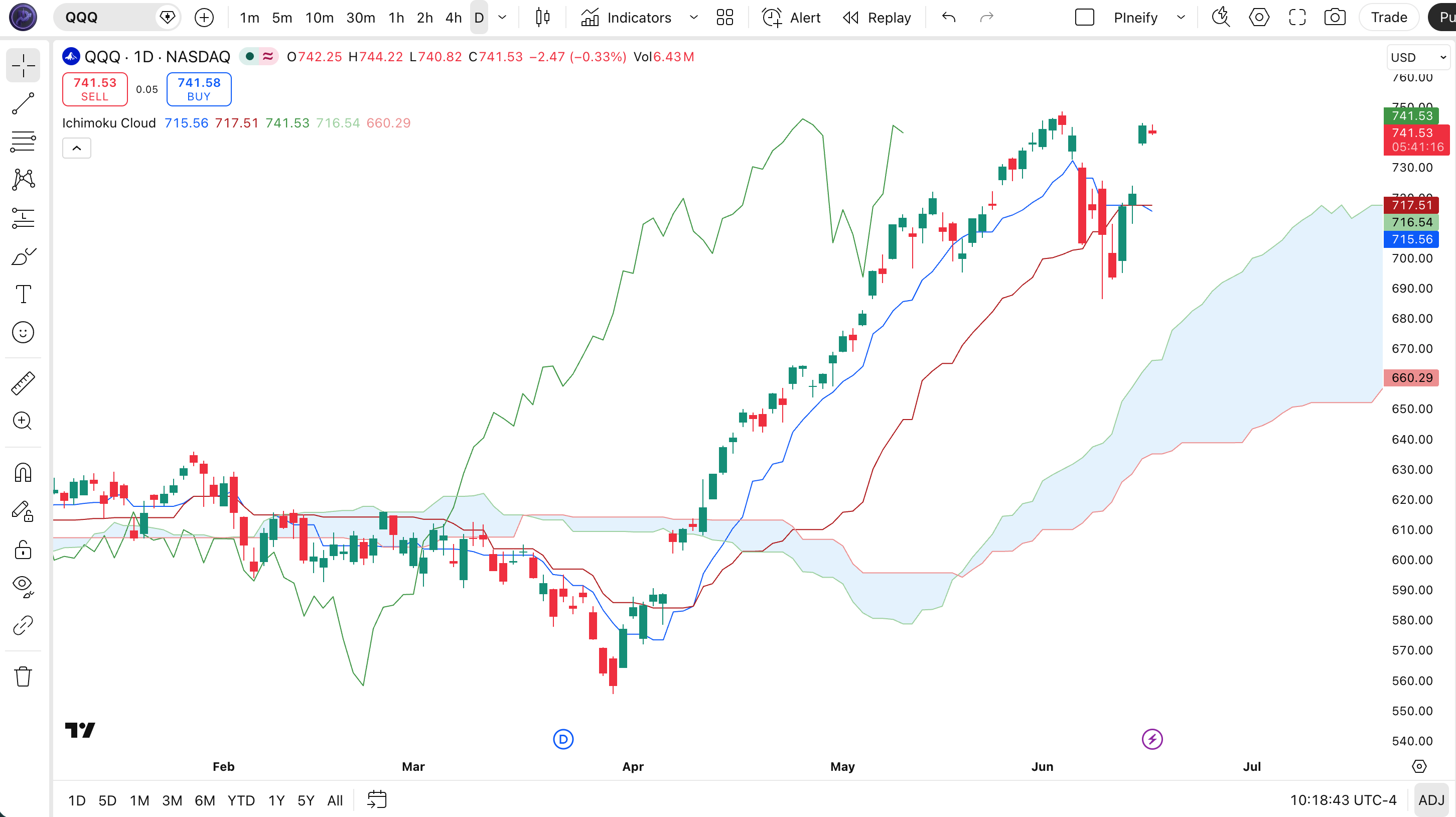The width and height of the screenshot is (1456, 817).
Task: Click the link drawings chain icon
Action: pos(23,625)
